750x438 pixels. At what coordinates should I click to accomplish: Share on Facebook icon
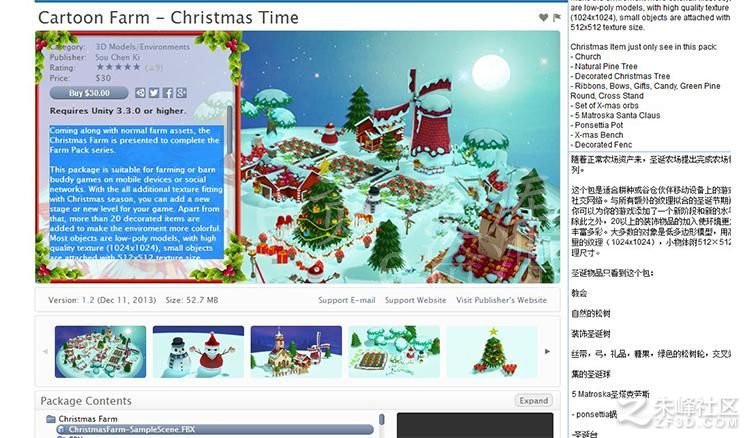point(167,93)
